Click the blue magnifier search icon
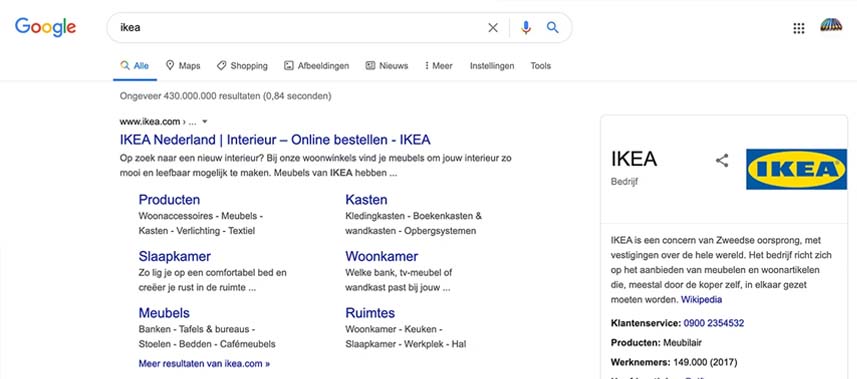Viewport: 857px width, 379px height. point(553,27)
